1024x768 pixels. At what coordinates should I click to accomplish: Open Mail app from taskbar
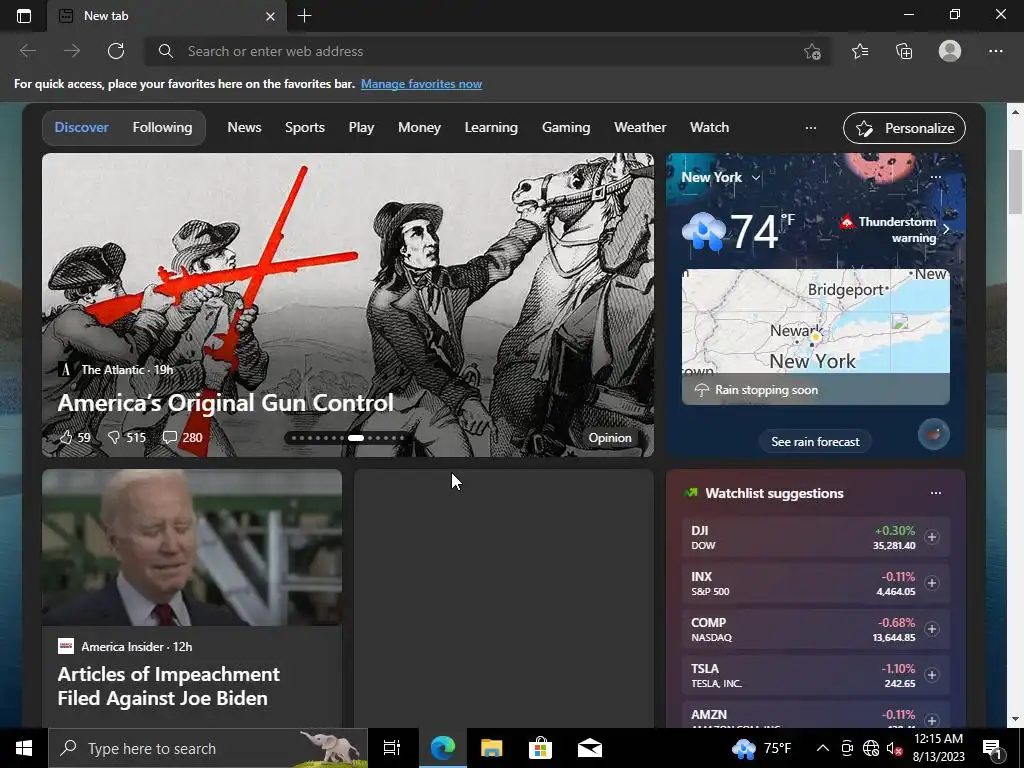590,748
